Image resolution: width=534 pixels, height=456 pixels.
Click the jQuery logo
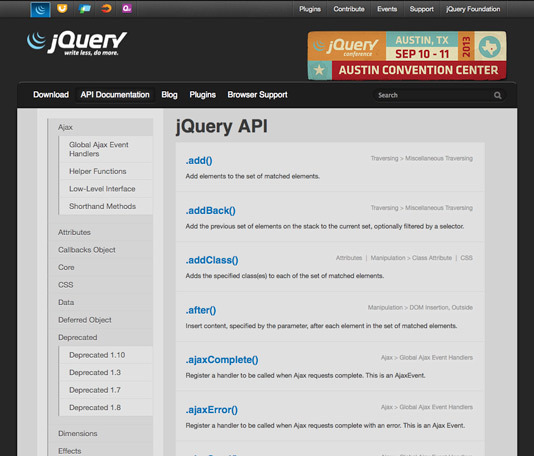coord(77,43)
